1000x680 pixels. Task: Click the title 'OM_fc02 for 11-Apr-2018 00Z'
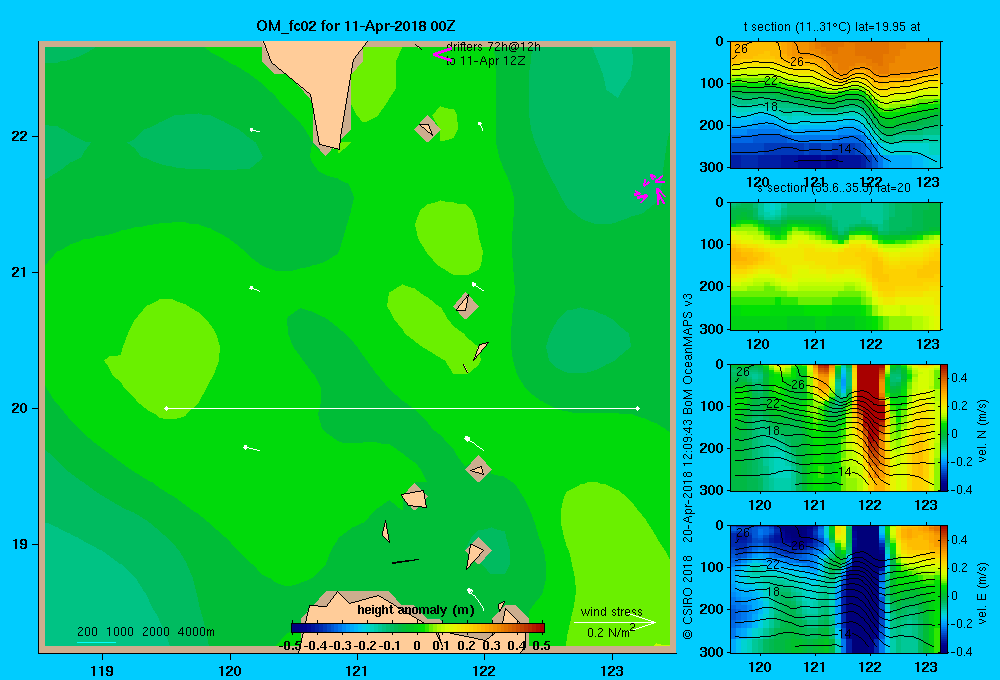coord(356,26)
